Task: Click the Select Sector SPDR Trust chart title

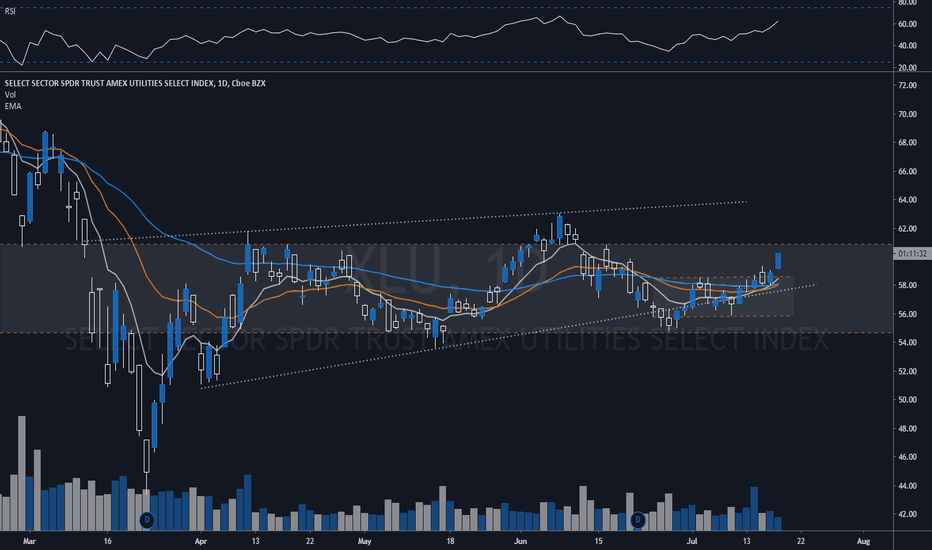Action: pos(135,83)
